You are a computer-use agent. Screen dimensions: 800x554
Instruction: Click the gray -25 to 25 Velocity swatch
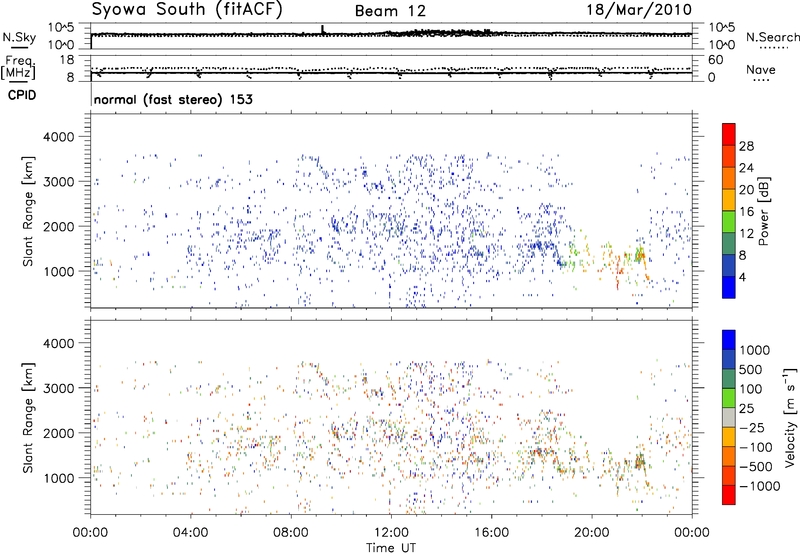coord(729,417)
